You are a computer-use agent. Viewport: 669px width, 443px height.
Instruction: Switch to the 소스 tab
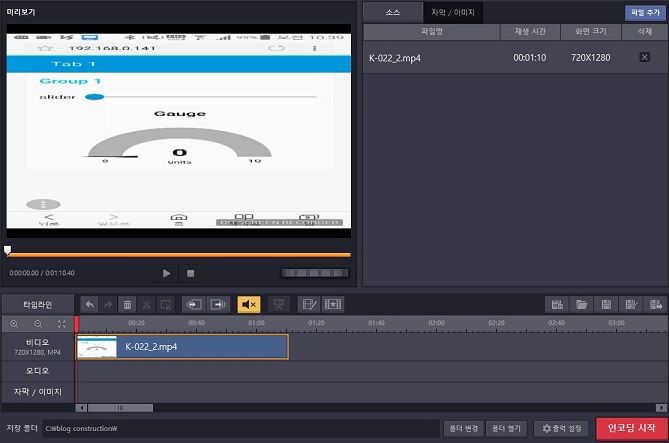click(x=393, y=12)
